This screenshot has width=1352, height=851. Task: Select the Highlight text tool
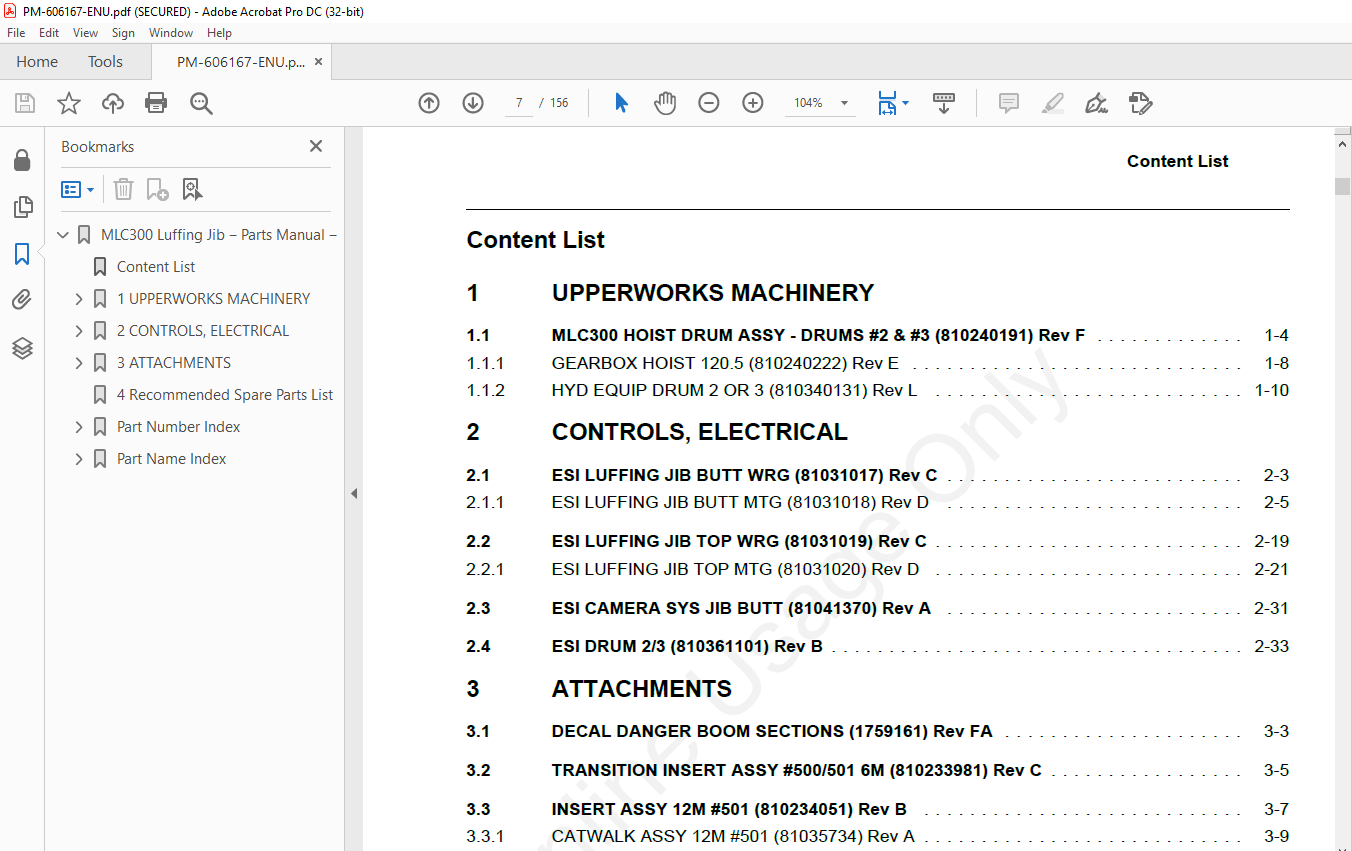tap(1052, 103)
